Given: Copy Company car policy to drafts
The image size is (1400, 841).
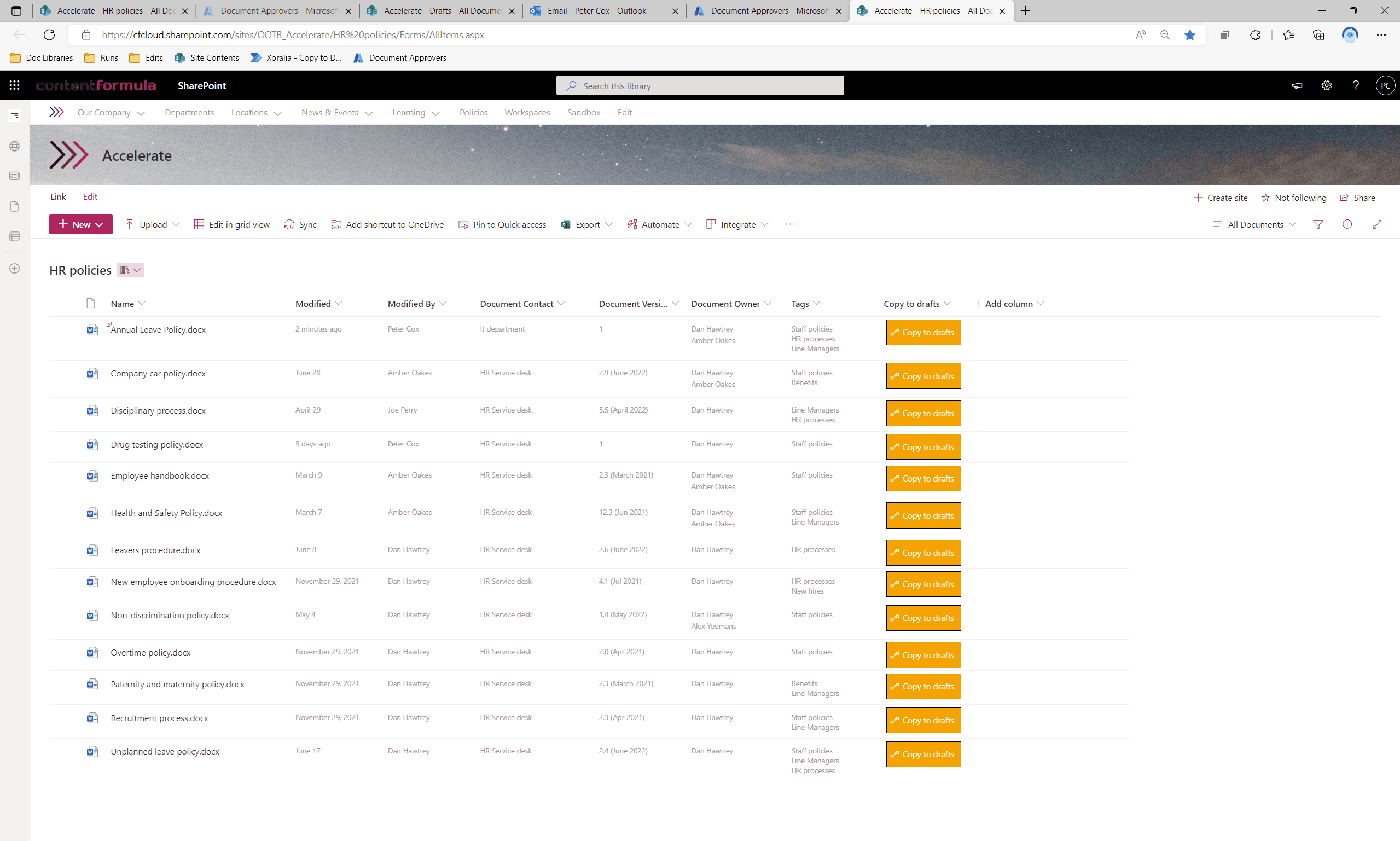Looking at the screenshot, I should point(923,376).
